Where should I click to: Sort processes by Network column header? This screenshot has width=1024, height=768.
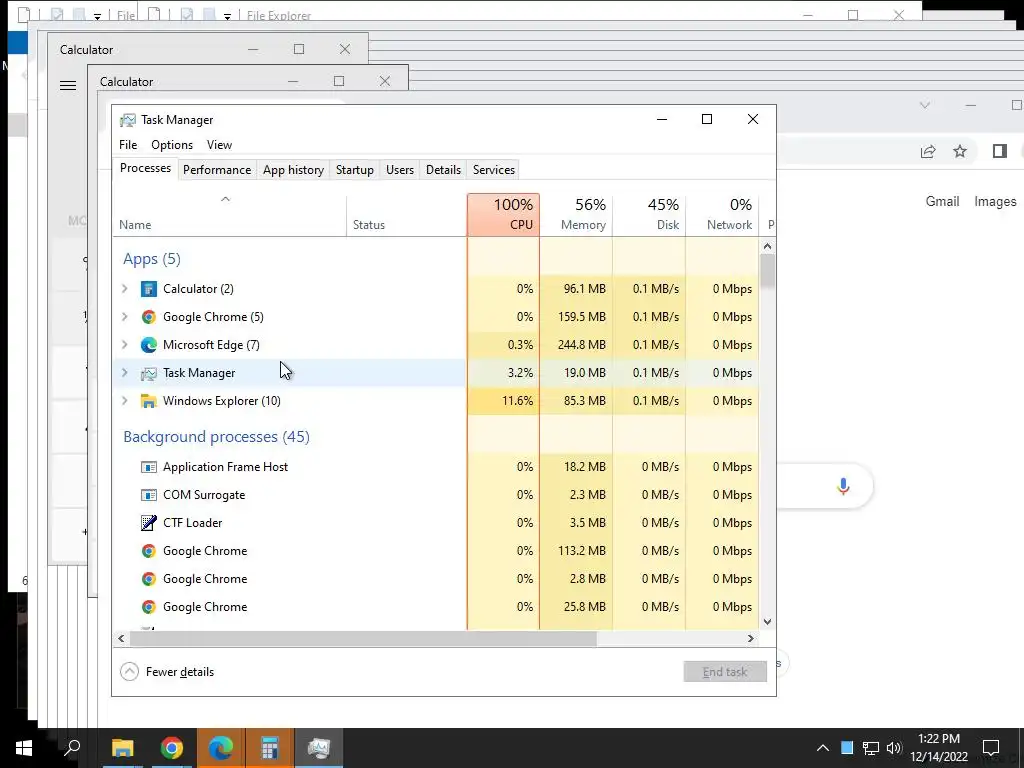tap(722, 215)
